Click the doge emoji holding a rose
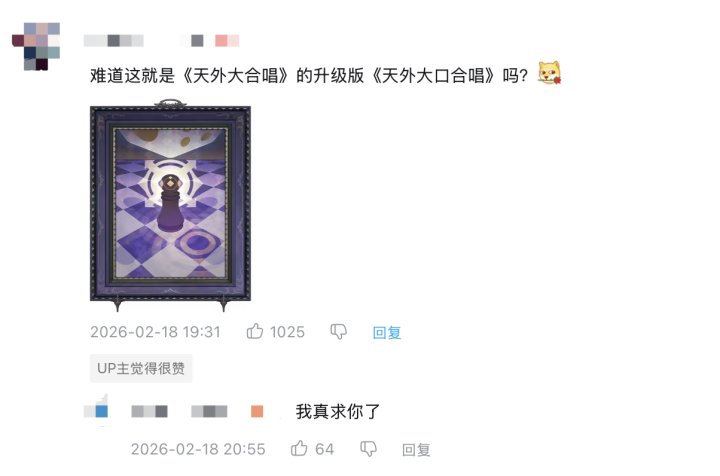 pos(549,73)
